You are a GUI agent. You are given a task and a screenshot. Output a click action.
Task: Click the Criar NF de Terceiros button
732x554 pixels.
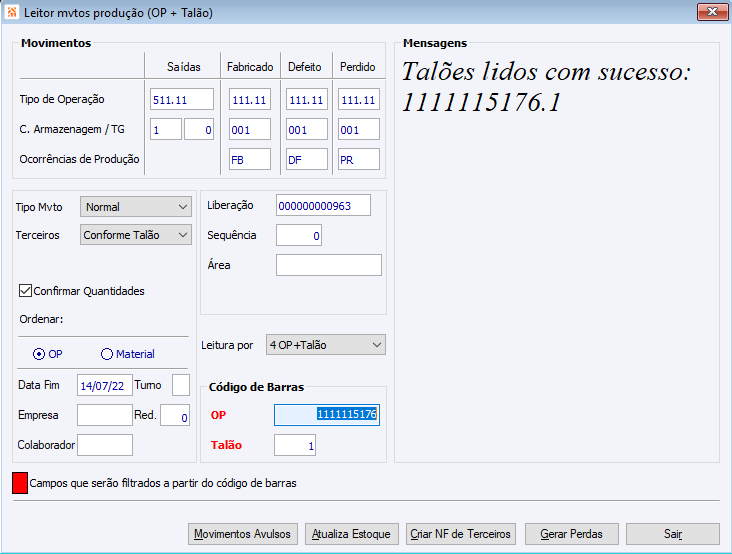point(461,534)
